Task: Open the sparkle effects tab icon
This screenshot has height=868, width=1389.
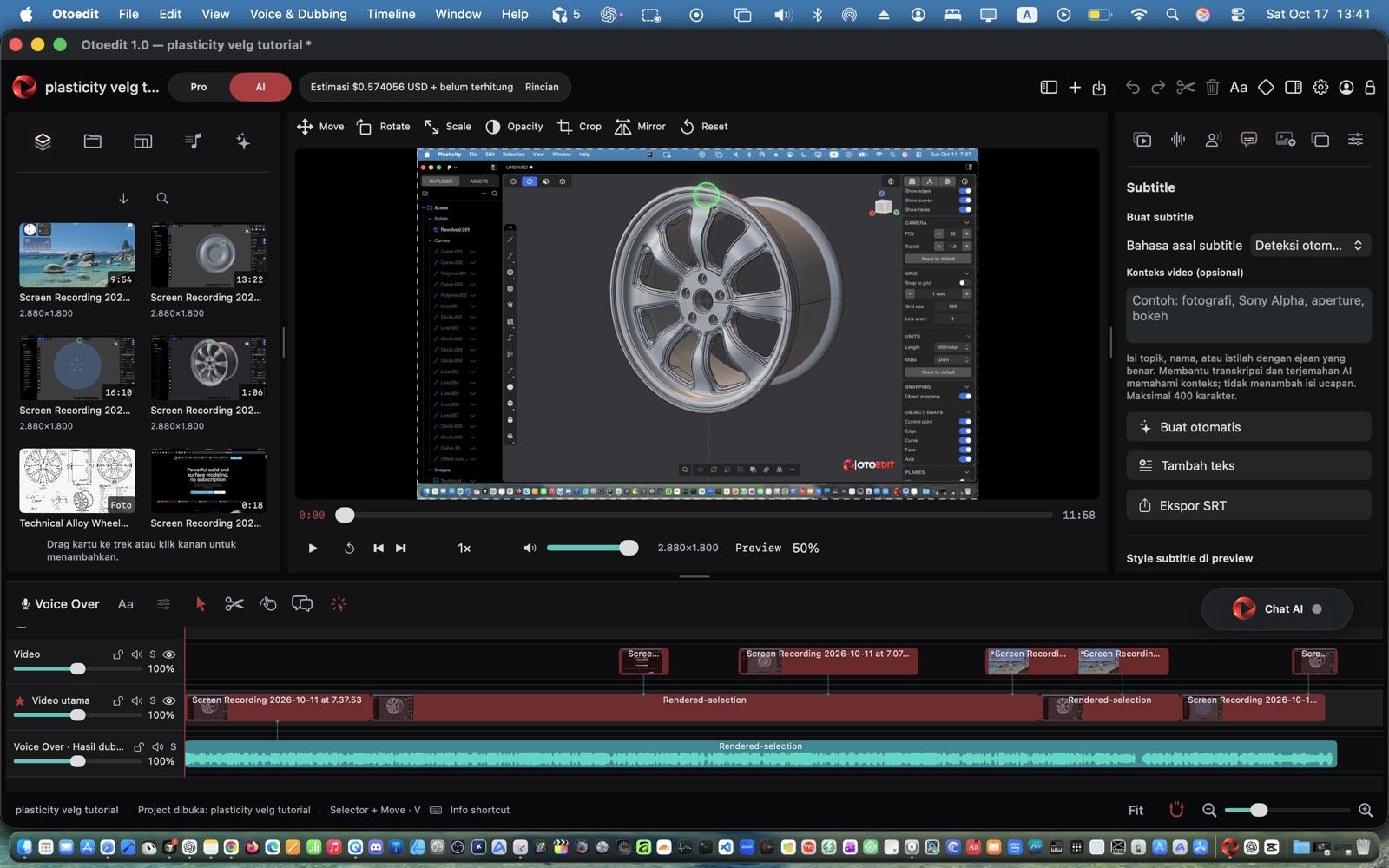Action: click(243, 141)
